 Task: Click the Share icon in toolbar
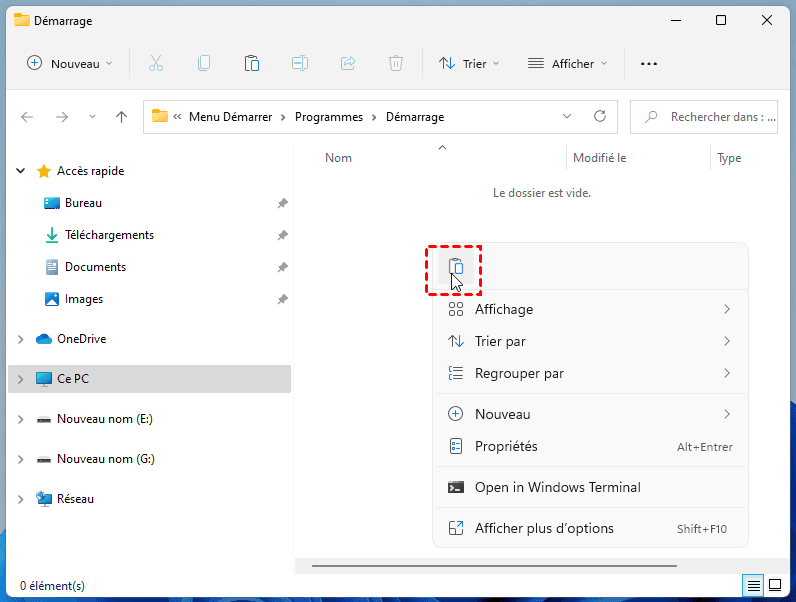click(x=348, y=63)
